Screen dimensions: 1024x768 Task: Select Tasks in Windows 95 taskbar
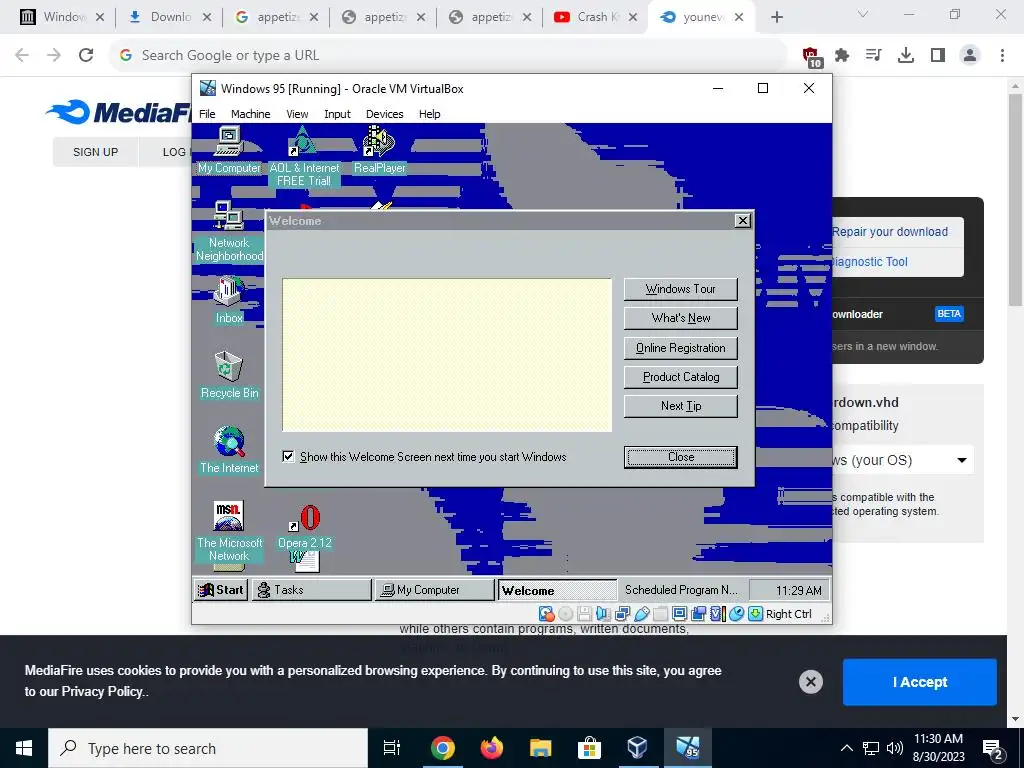pos(311,590)
